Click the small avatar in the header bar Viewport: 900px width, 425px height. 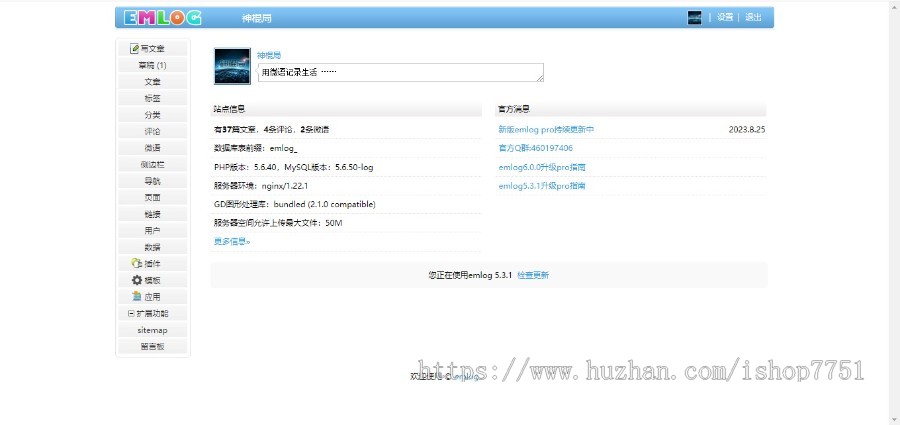click(695, 17)
